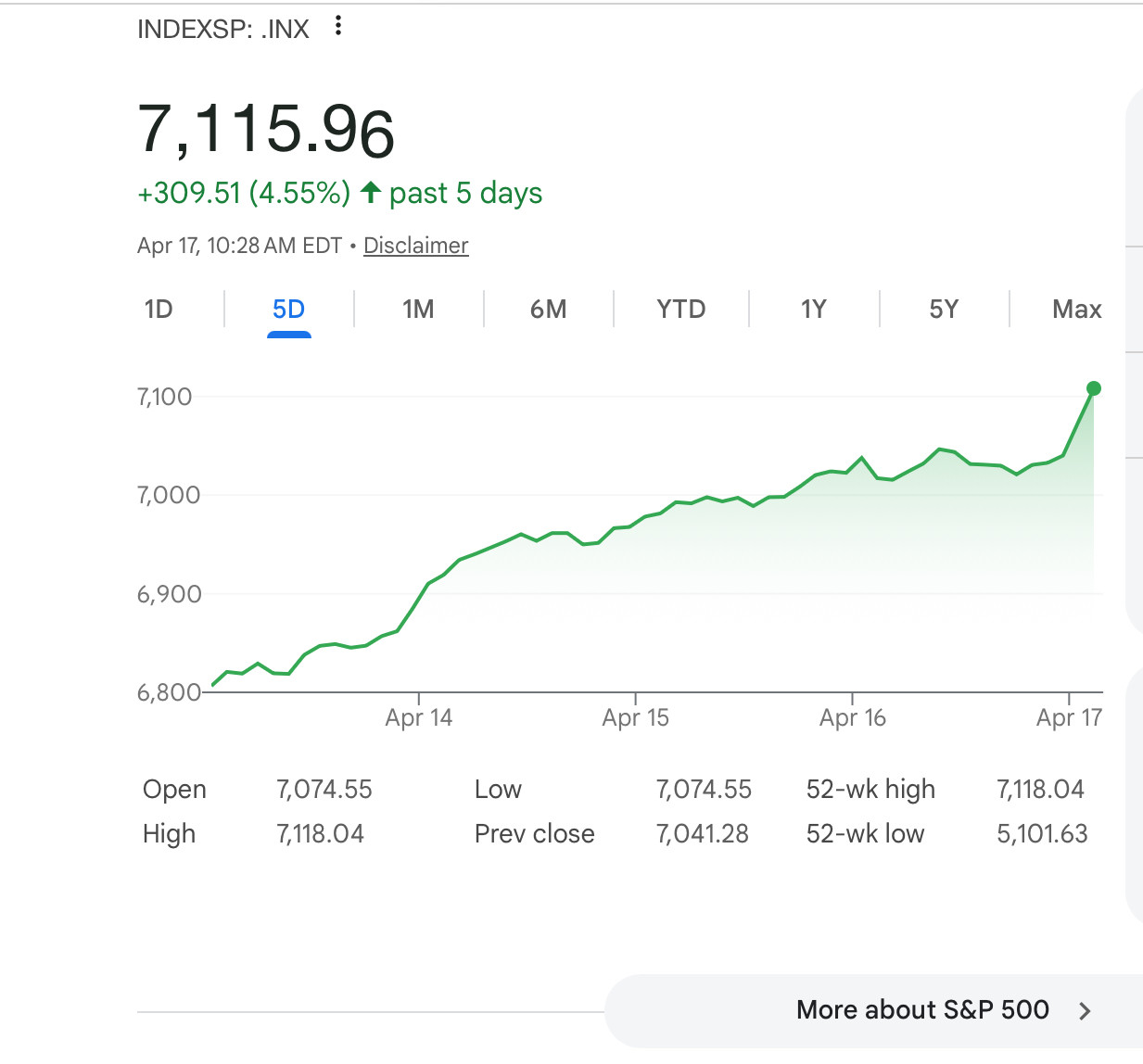Select the 5D time range tab
This screenshot has width=1143, height=1064.
(289, 309)
